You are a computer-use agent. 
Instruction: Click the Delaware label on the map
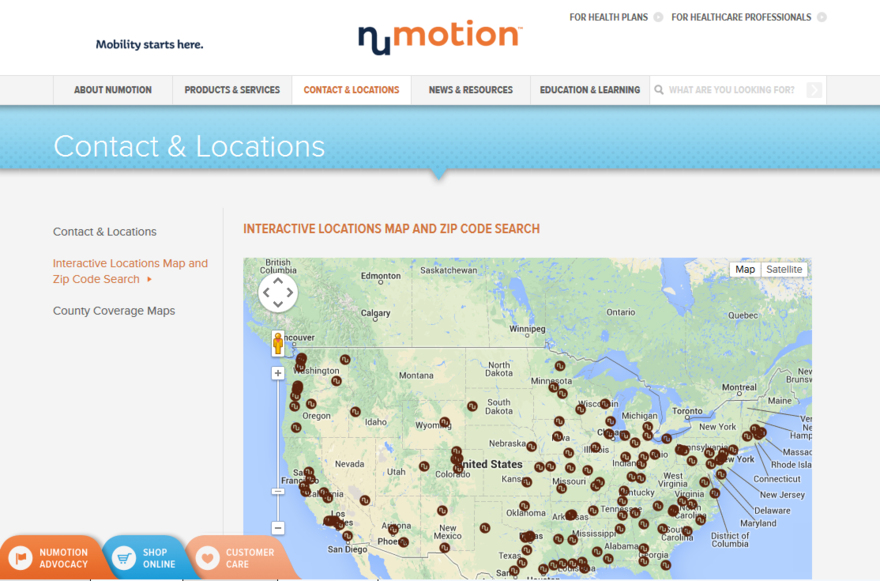point(772,511)
